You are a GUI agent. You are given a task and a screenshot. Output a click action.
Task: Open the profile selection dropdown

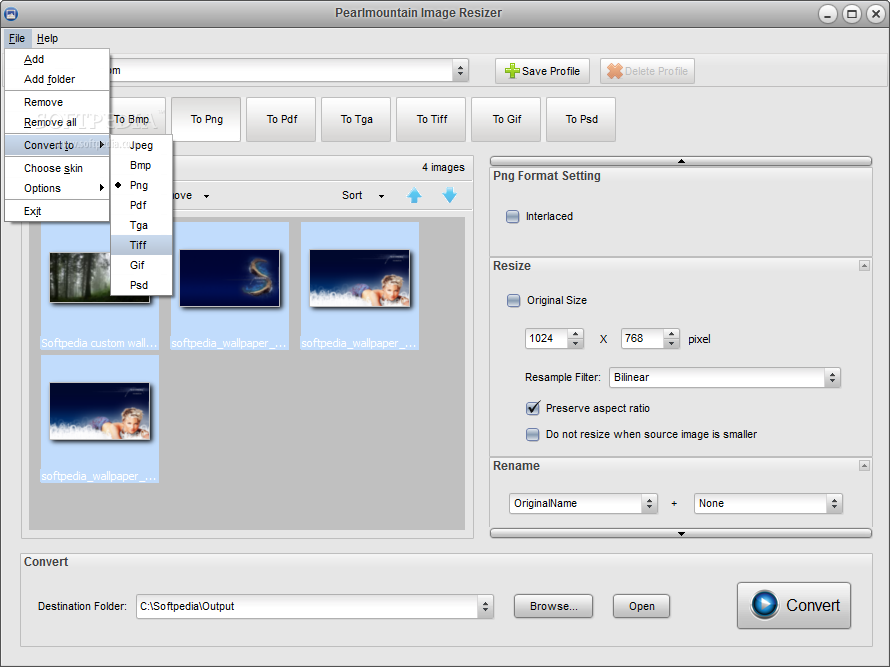click(460, 71)
